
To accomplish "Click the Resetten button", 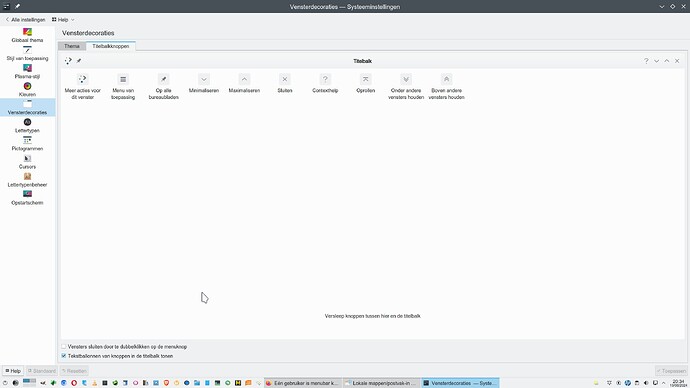I will click(x=74, y=371).
